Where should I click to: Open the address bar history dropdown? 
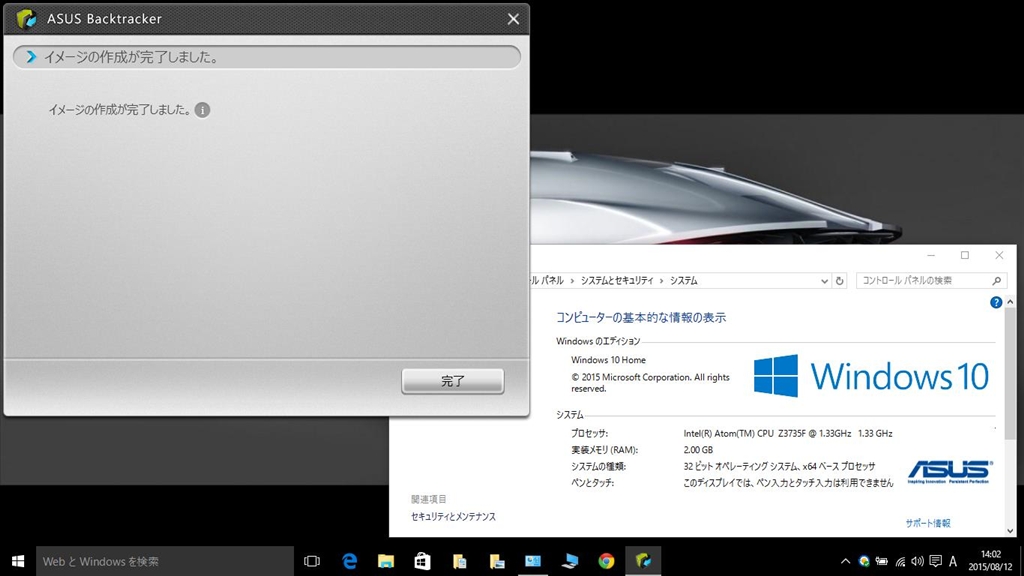pos(824,281)
